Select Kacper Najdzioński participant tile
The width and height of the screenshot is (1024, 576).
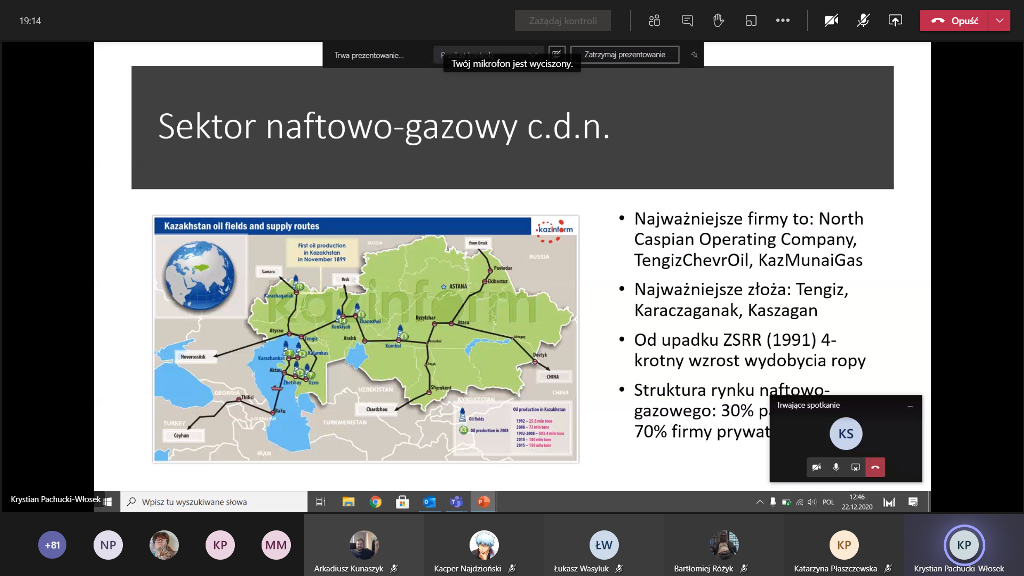pyautogui.click(x=484, y=545)
